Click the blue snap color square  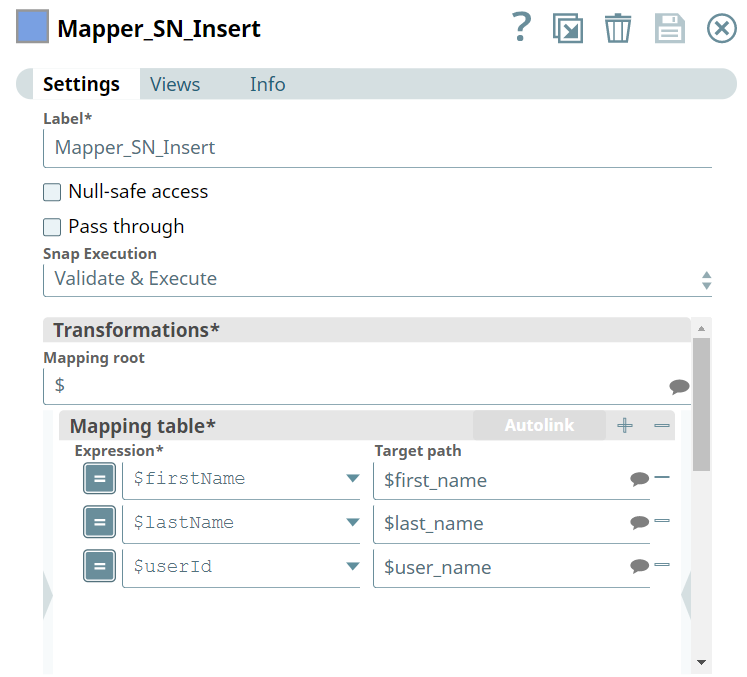click(32, 27)
